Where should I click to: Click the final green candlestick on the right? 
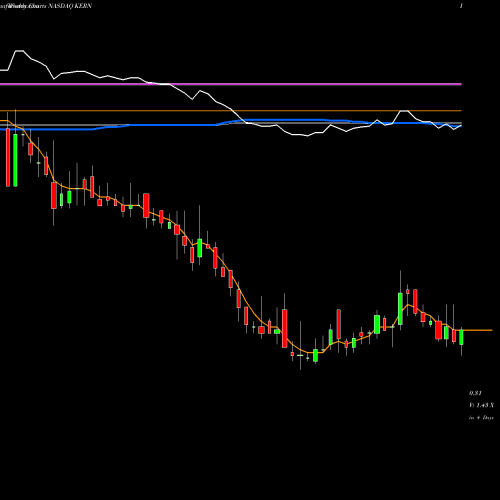tap(462, 337)
